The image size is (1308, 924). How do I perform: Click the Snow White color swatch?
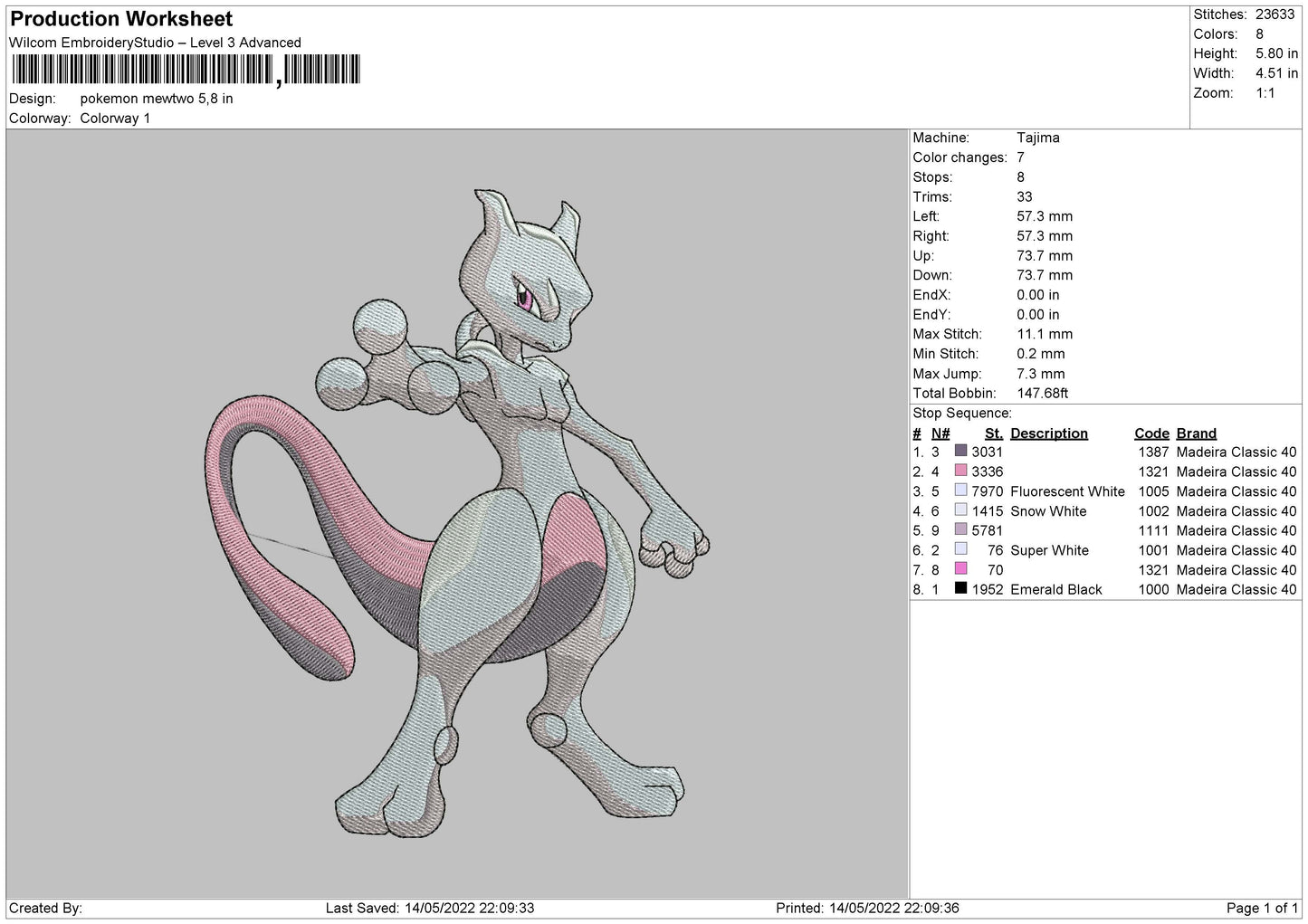pyautogui.click(x=960, y=510)
